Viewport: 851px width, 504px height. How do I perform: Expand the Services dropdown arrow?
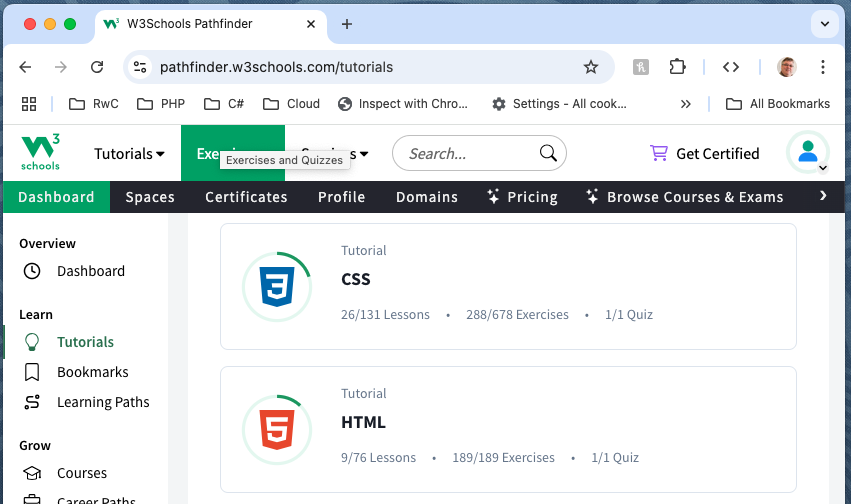click(x=364, y=154)
